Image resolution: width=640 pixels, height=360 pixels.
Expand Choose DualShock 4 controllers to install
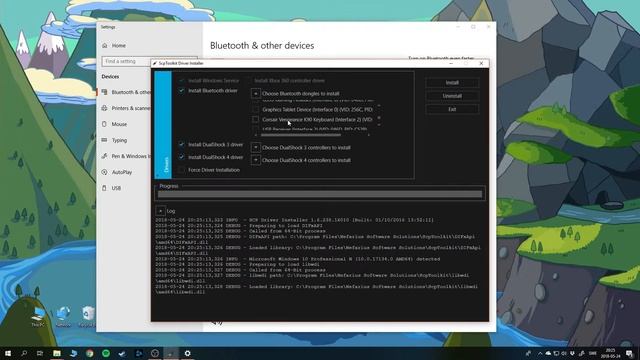coord(256,160)
